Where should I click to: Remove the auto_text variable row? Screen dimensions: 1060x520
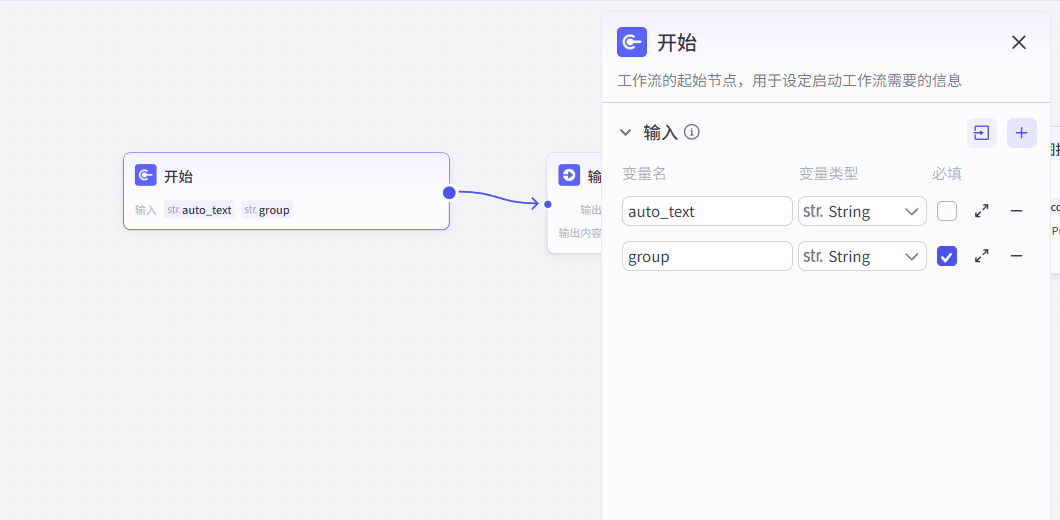(1016, 211)
